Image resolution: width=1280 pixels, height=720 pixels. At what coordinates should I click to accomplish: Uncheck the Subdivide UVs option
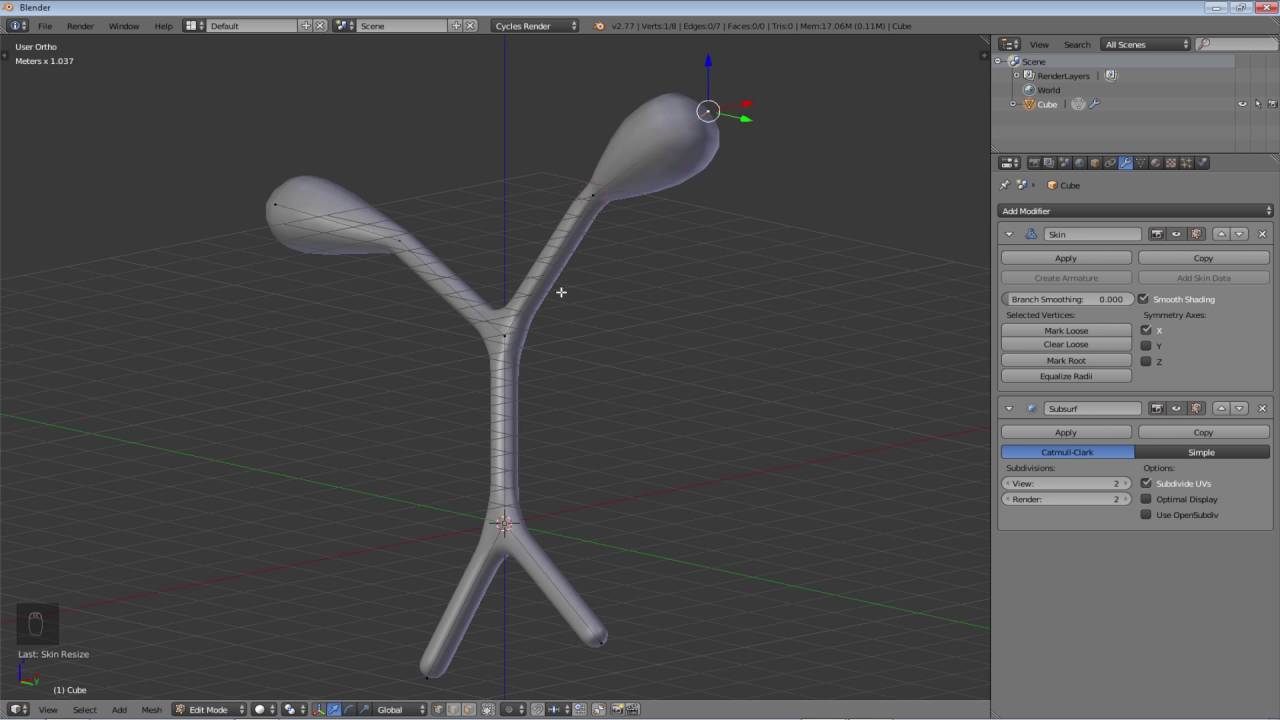click(1146, 483)
